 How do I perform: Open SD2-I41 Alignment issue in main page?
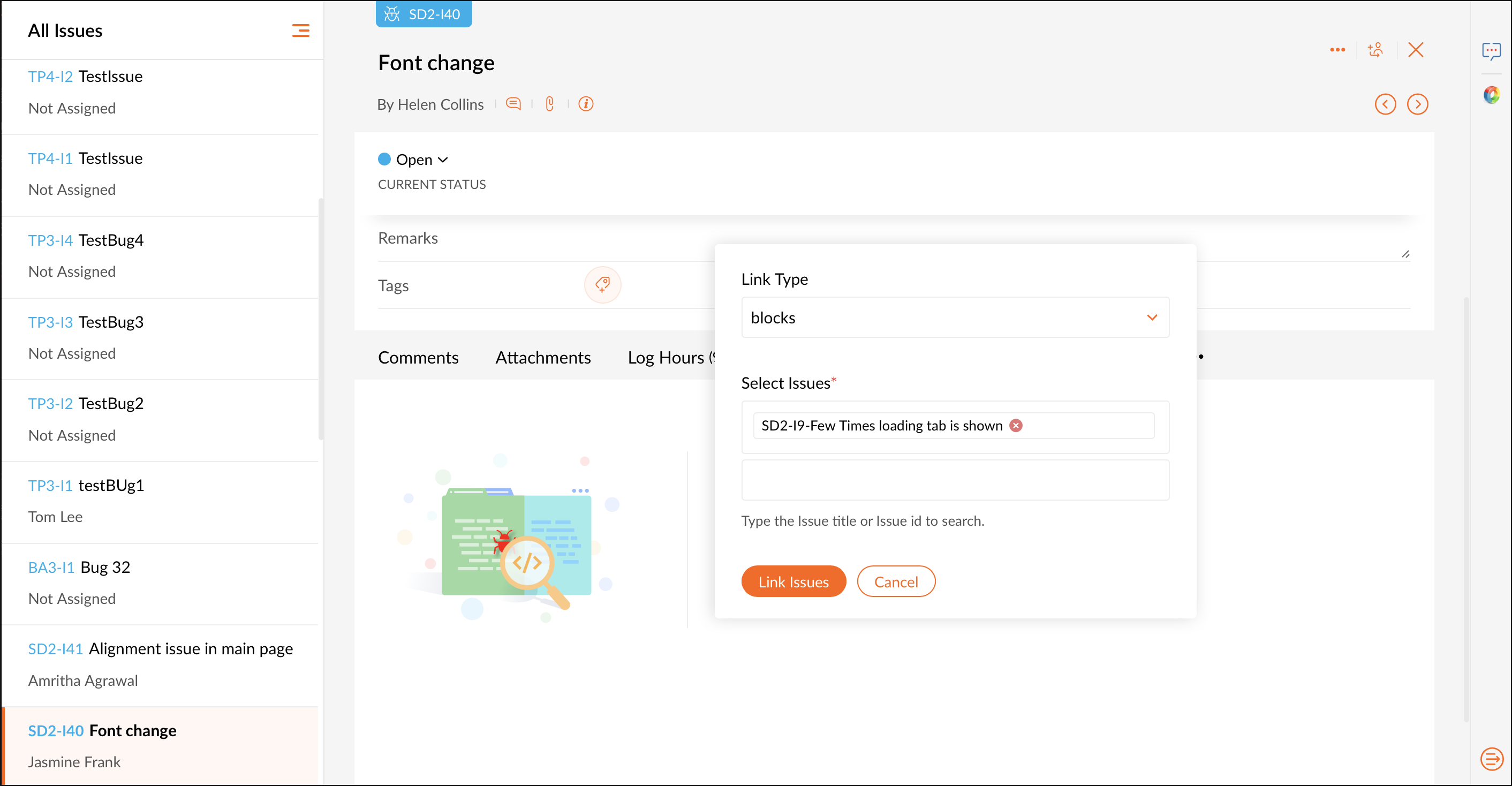tap(160, 665)
